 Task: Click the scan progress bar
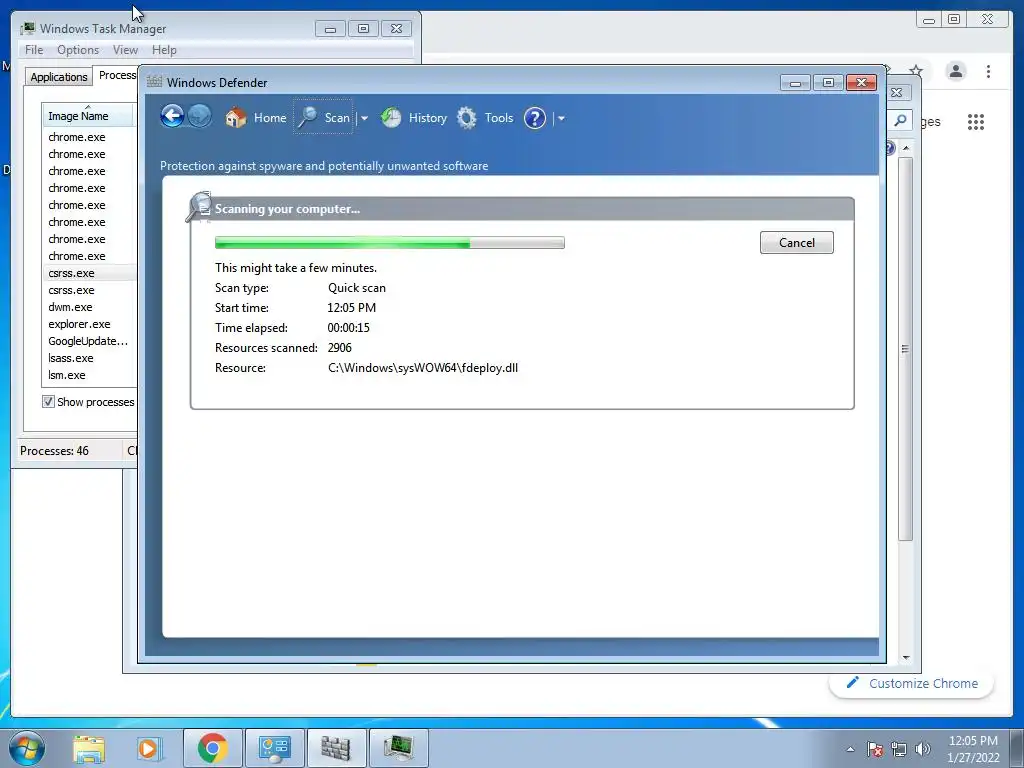[390, 243]
